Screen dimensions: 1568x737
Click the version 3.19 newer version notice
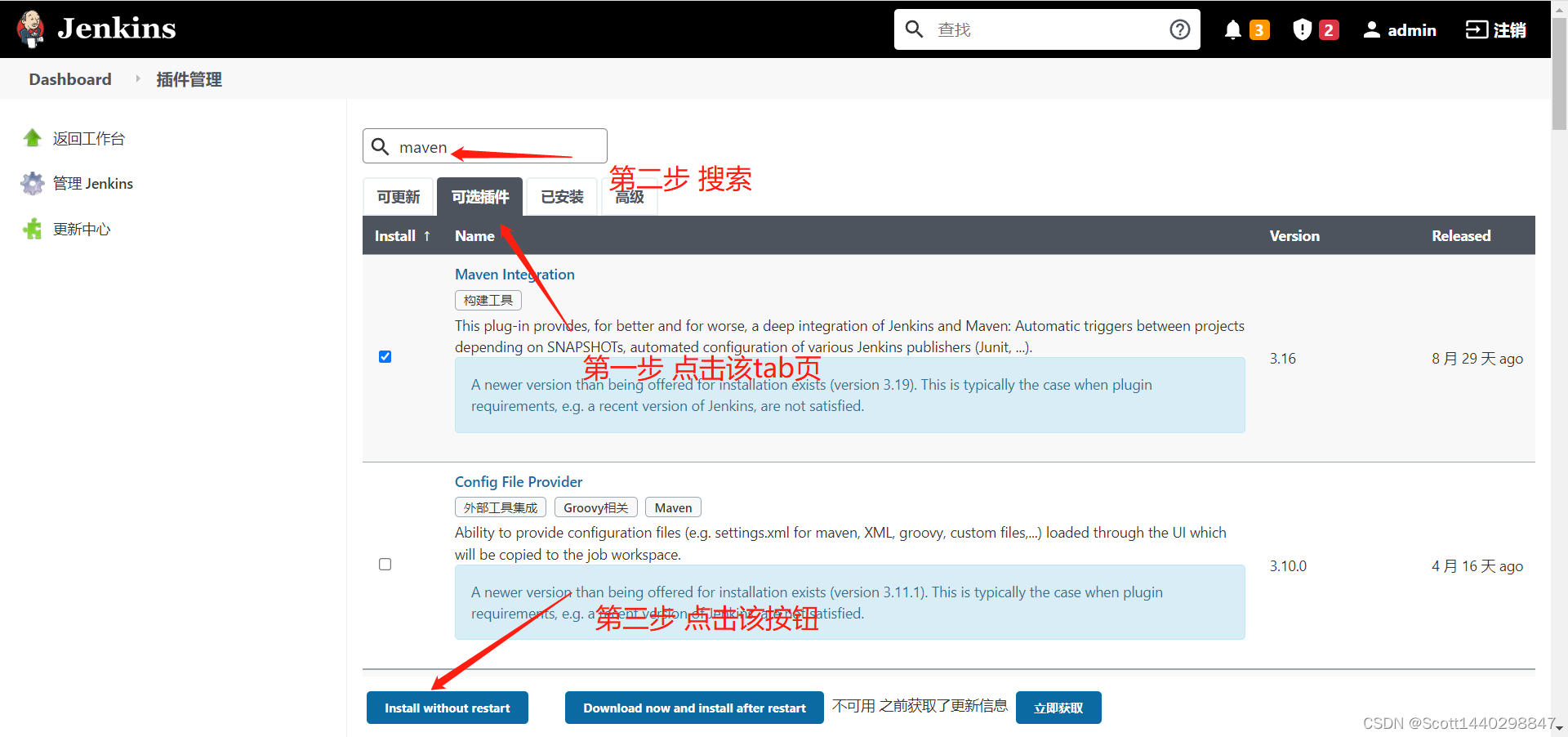point(850,395)
